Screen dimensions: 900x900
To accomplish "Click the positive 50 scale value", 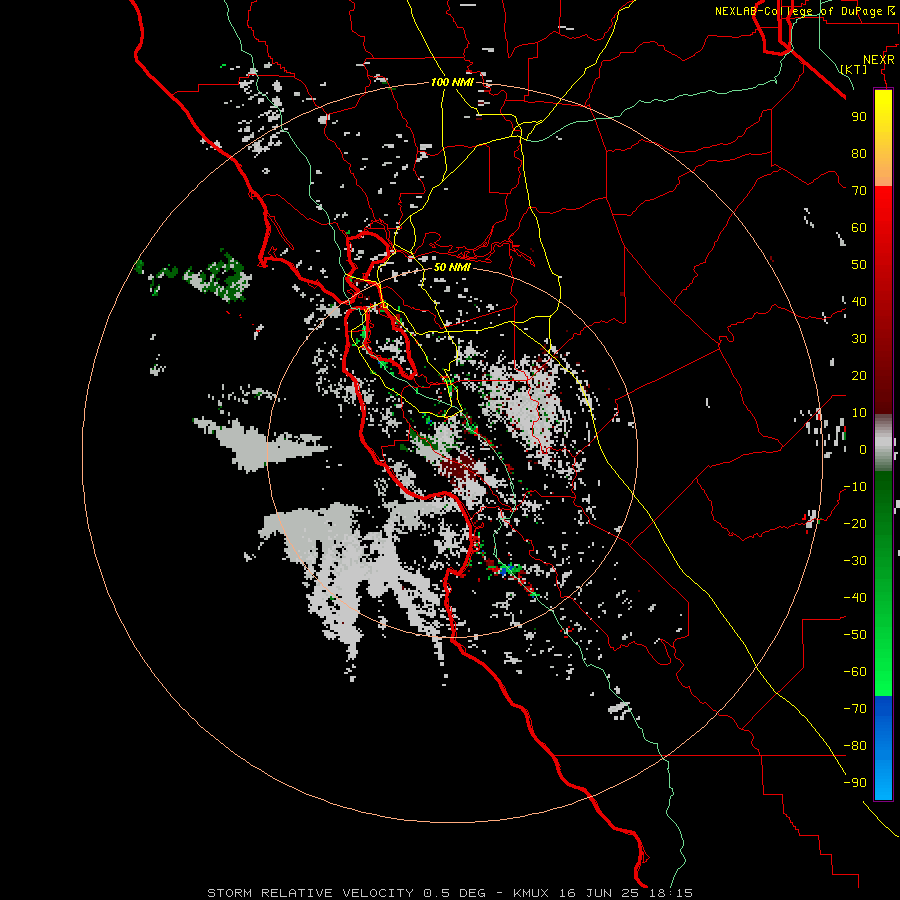I will click(x=859, y=265).
